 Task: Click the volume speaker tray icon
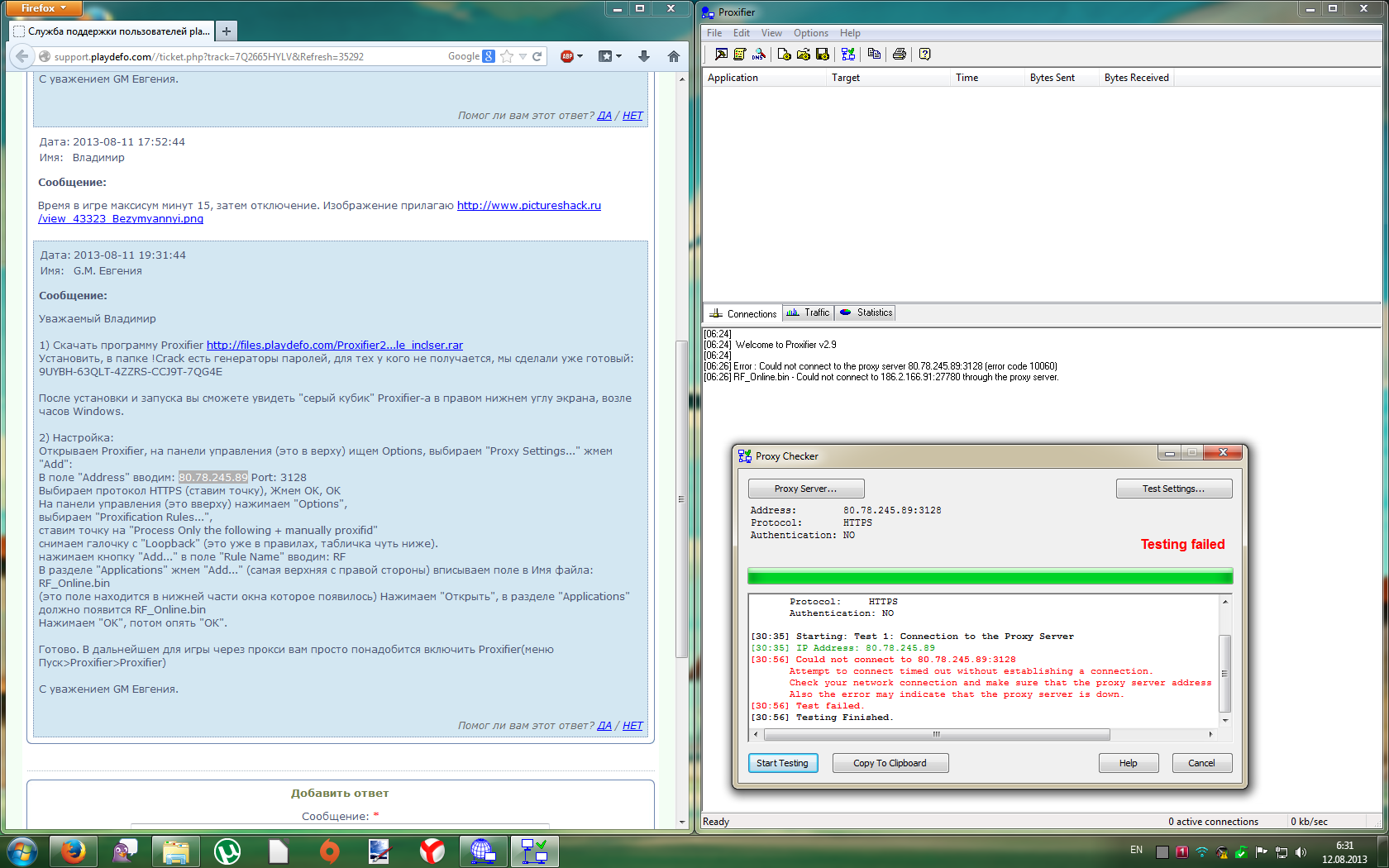pos(1301,851)
